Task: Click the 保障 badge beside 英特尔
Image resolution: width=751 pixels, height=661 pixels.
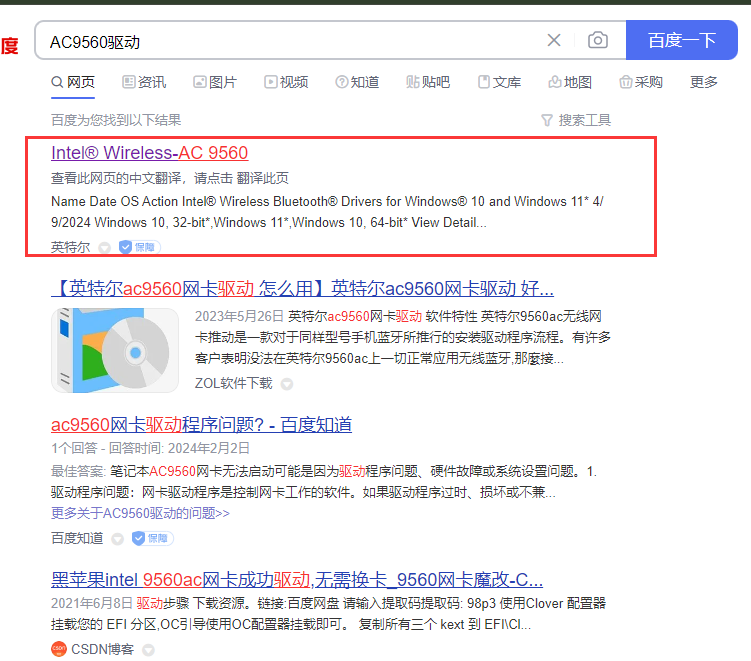Action: click(139, 247)
